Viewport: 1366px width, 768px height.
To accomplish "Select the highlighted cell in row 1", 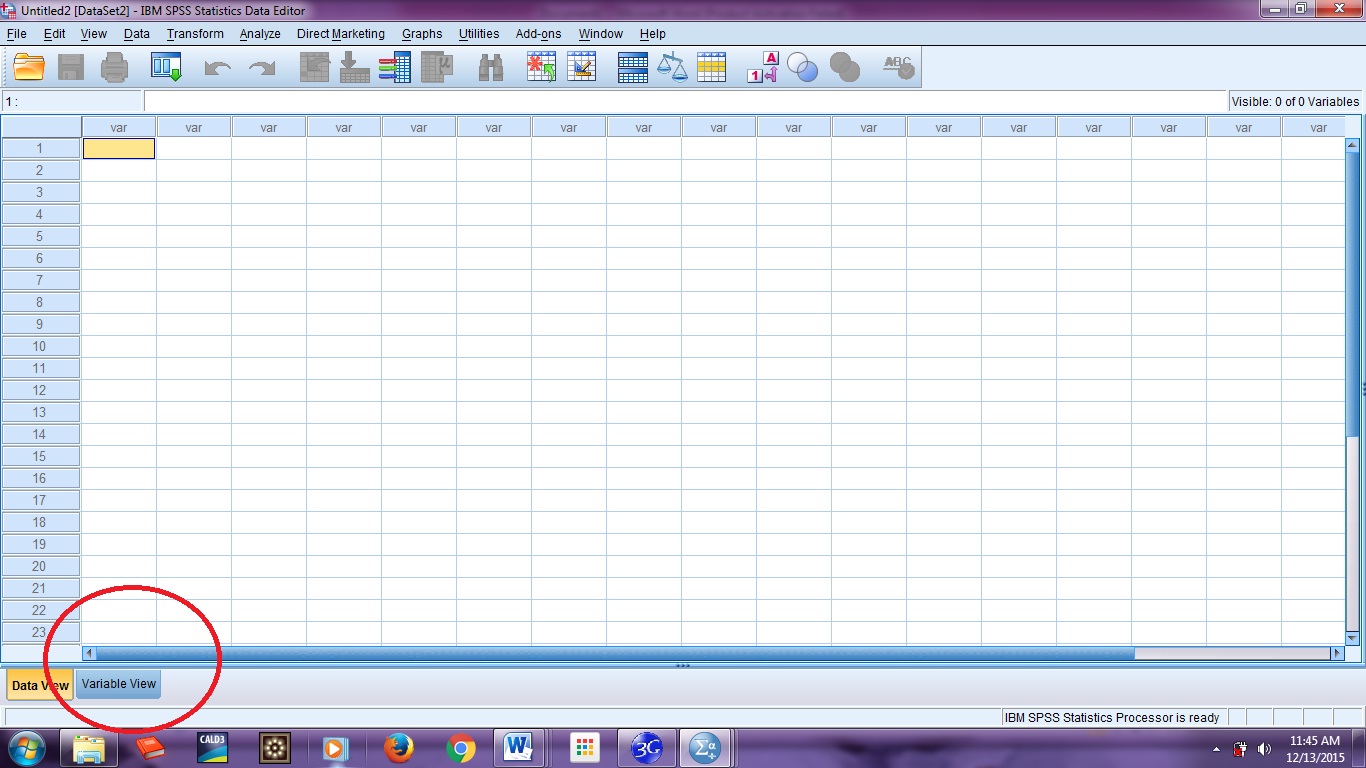I will (118, 148).
